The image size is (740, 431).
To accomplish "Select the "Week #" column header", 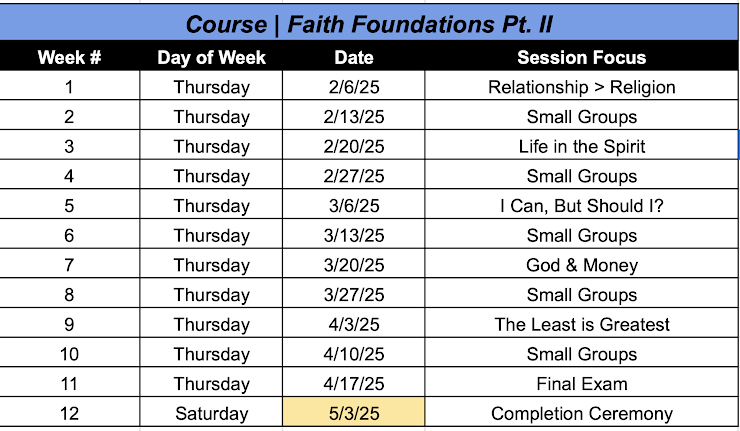I will pos(69,57).
